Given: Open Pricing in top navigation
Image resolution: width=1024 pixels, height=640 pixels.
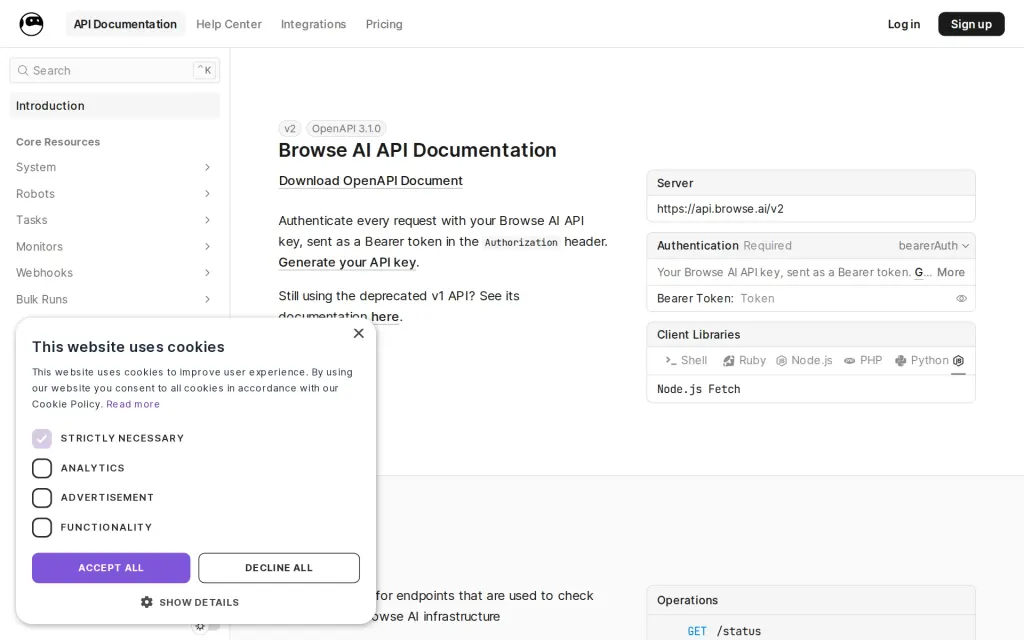Looking at the screenshot, I should click(x=384, y=24).
